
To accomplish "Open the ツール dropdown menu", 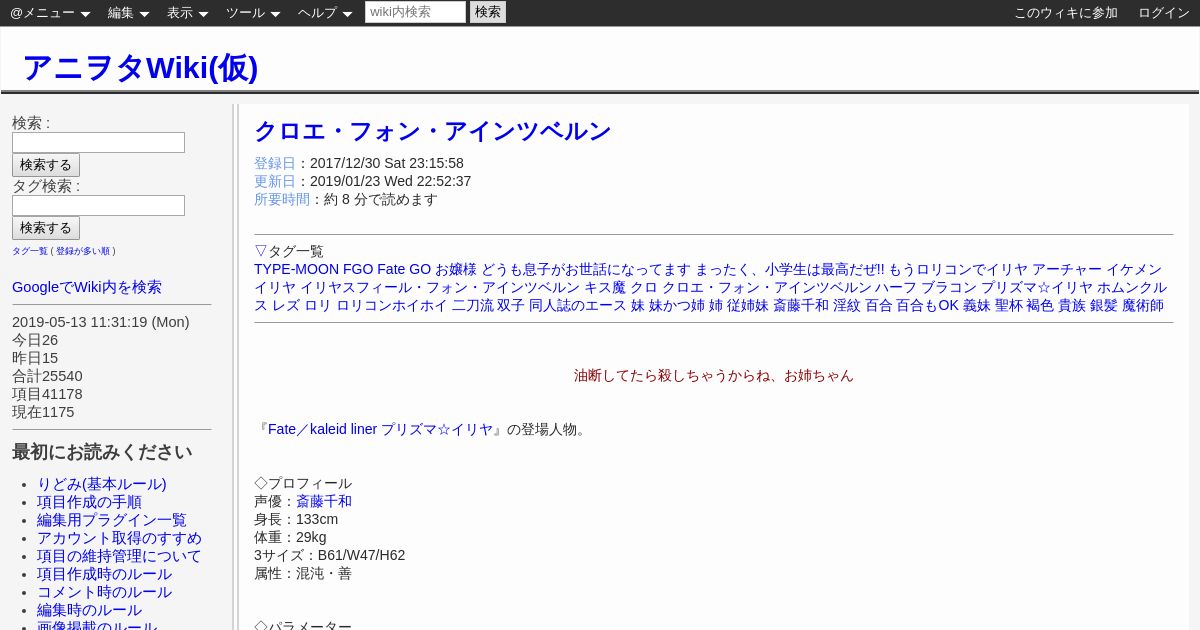I will coord(253,13).
